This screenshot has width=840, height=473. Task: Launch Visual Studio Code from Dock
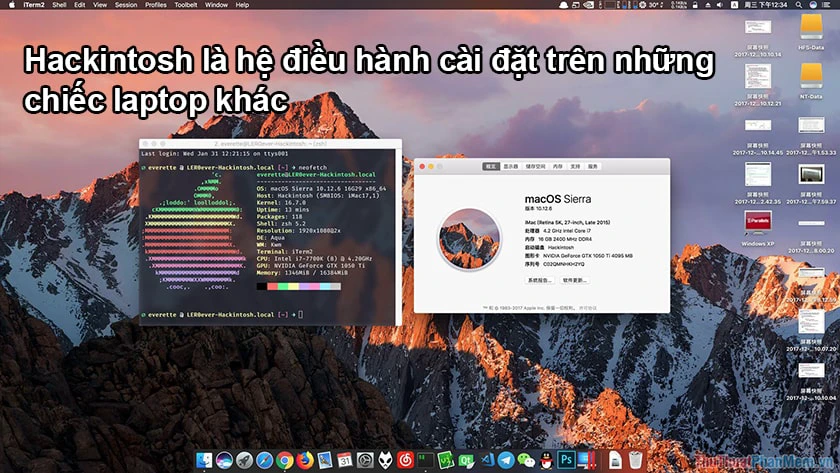click(486, 460)
